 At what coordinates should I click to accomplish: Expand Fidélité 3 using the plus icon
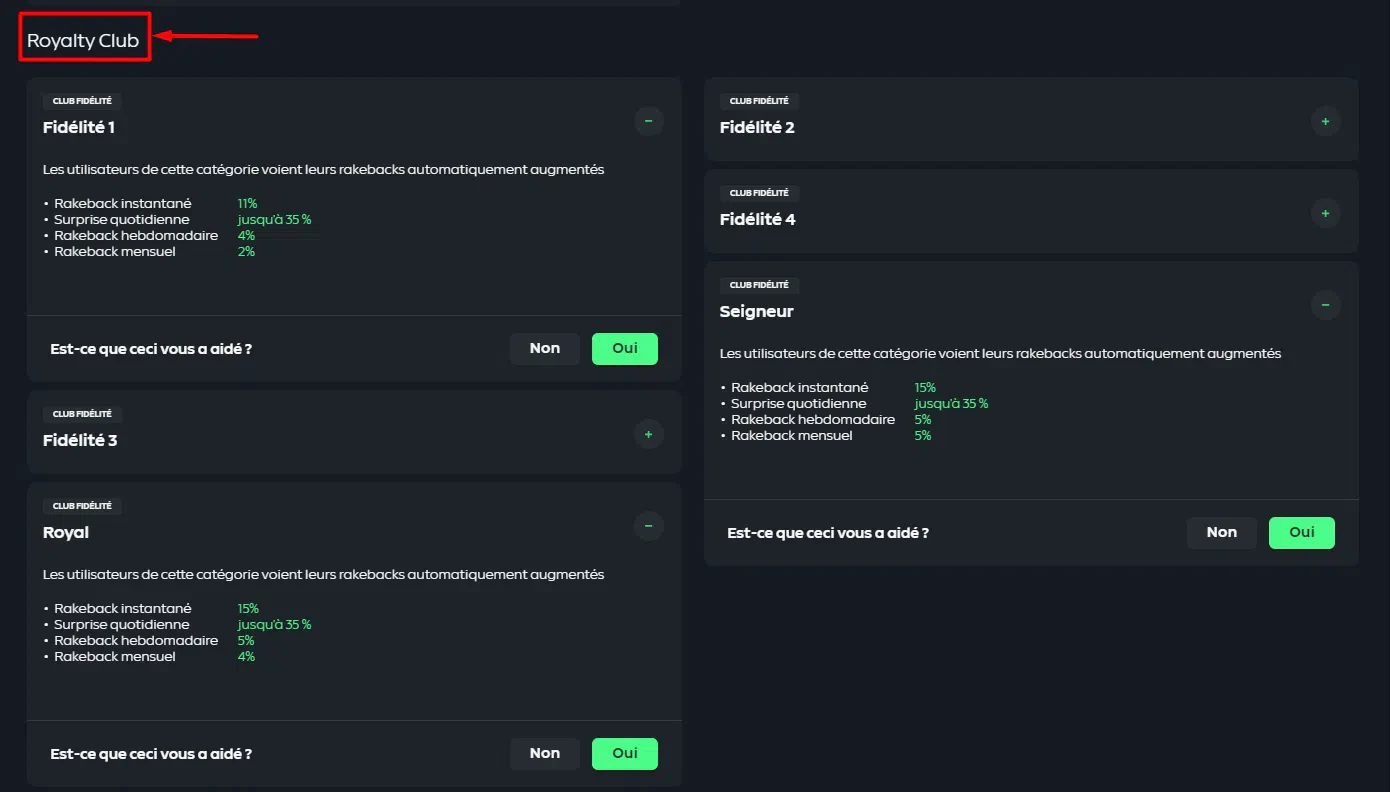(x=648, y=434)
